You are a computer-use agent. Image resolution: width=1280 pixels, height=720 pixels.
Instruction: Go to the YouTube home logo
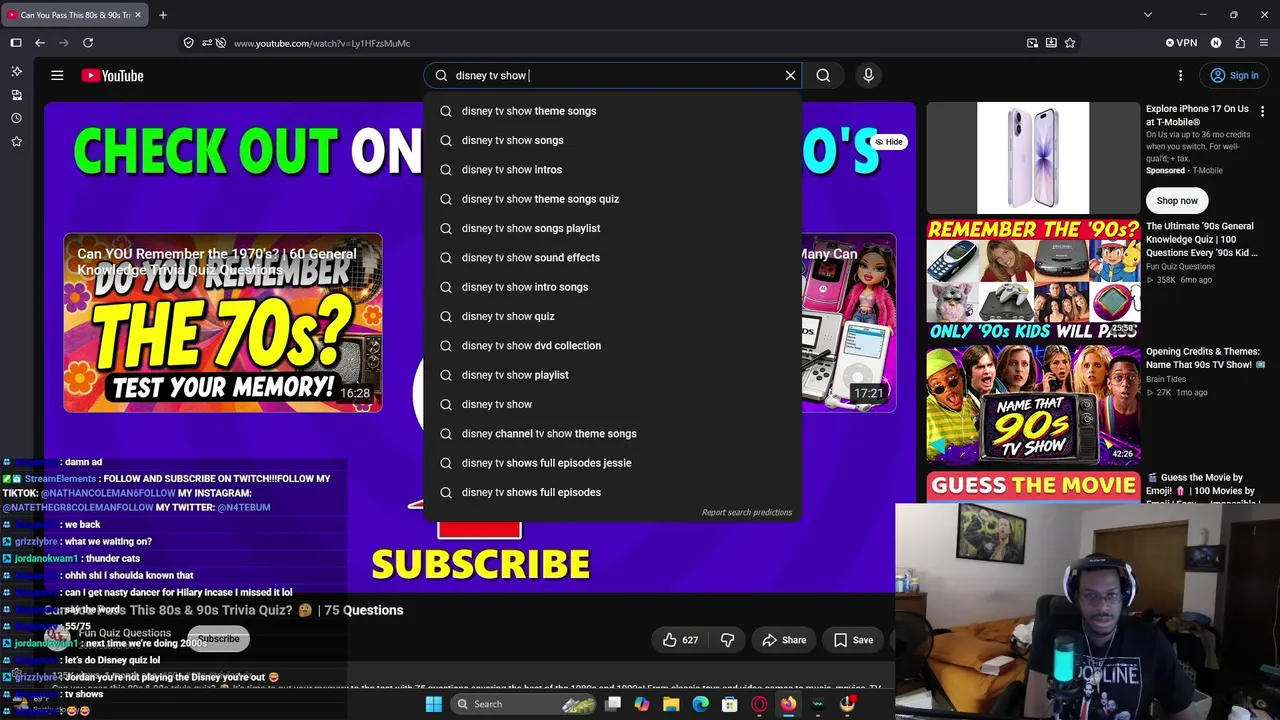[x=112, y=75]
